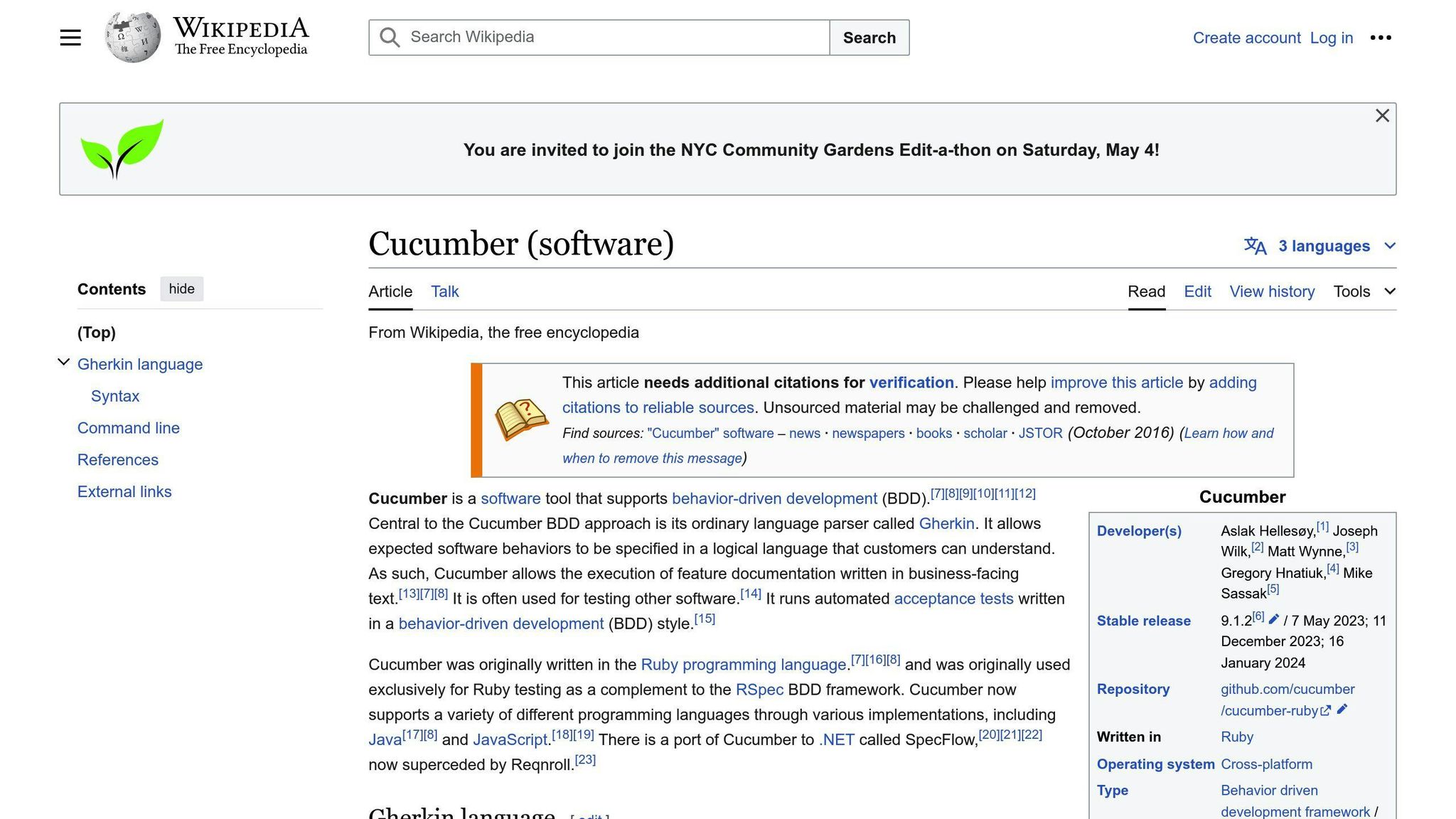The height and width of the screenshot is (819, 1456).
Task: Click the software link in intro
Action: point(510,499)
